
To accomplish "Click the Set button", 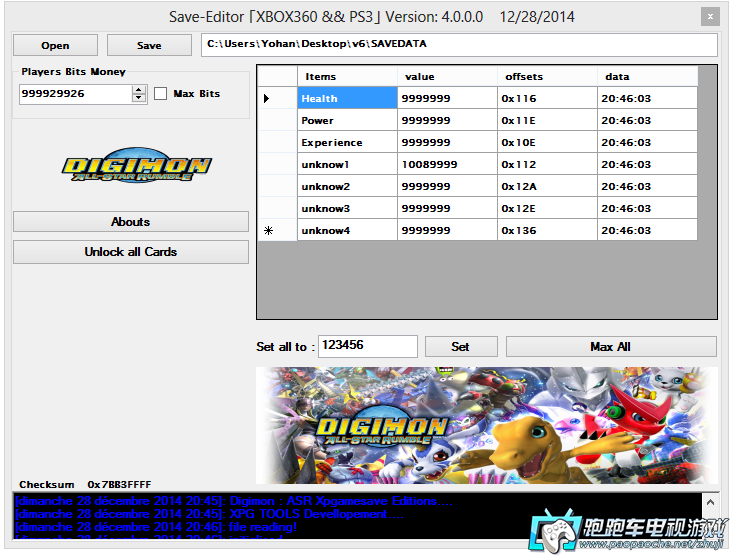I will pyautogui.click(x=461, y=346).
